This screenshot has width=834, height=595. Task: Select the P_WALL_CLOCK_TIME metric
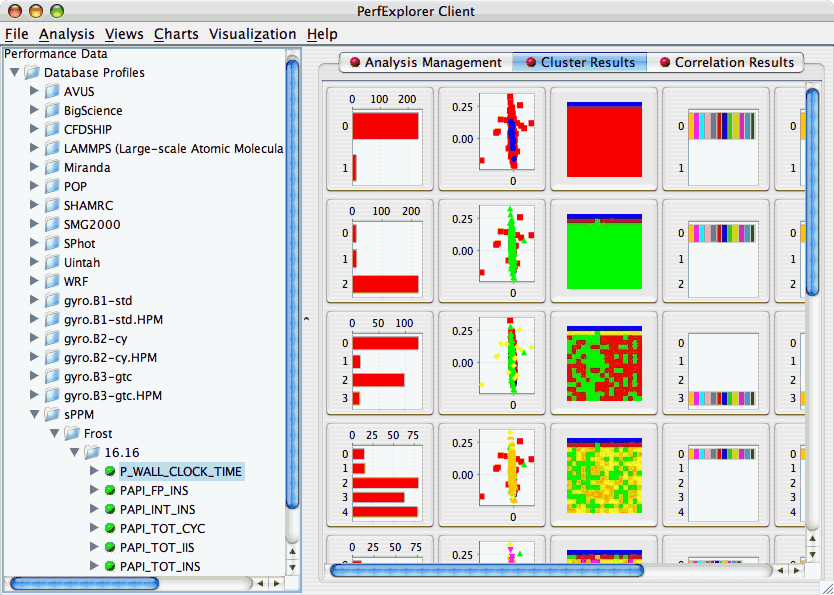click(x=180, y=471)
